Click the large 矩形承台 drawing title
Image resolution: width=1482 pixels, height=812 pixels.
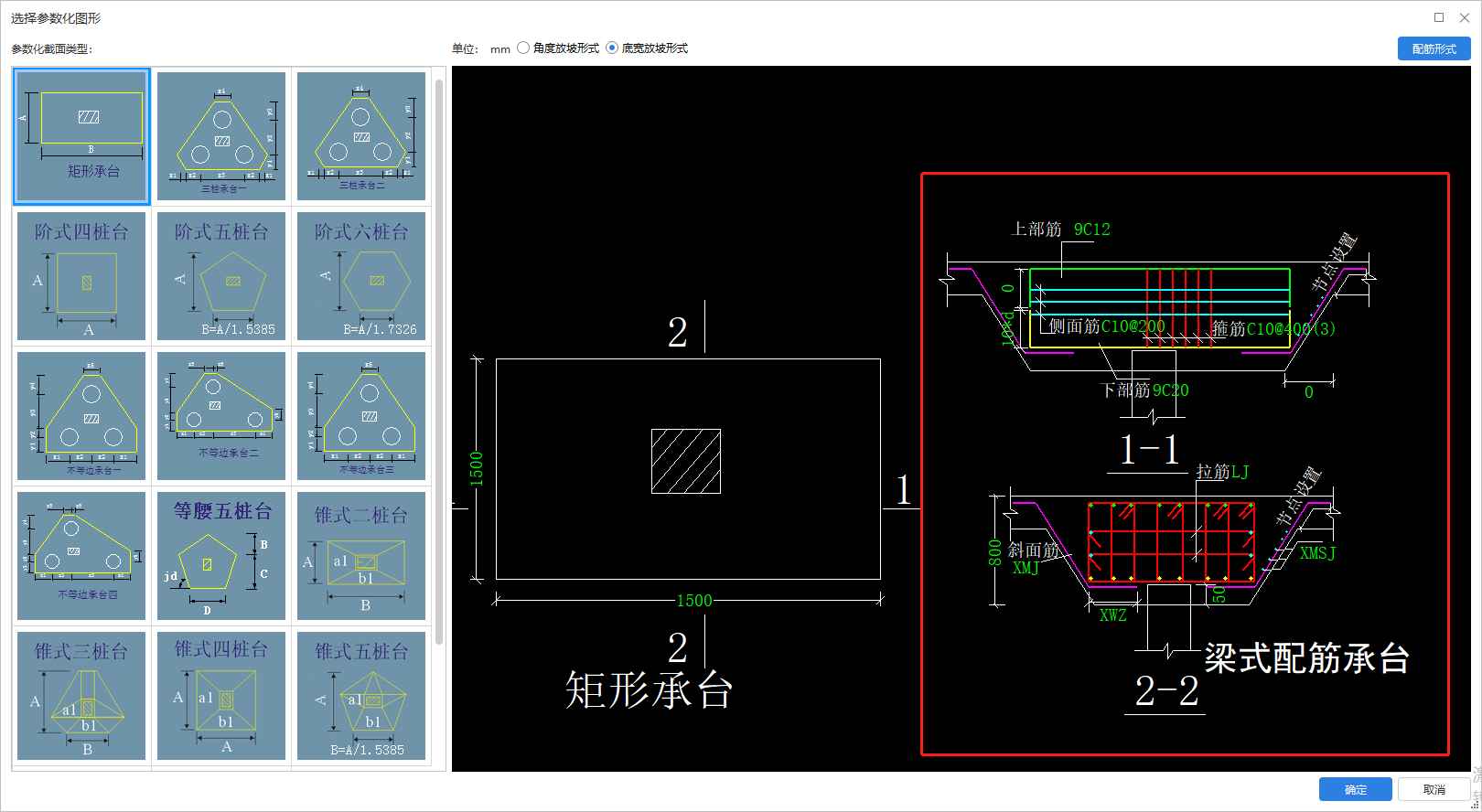[649, 690]
